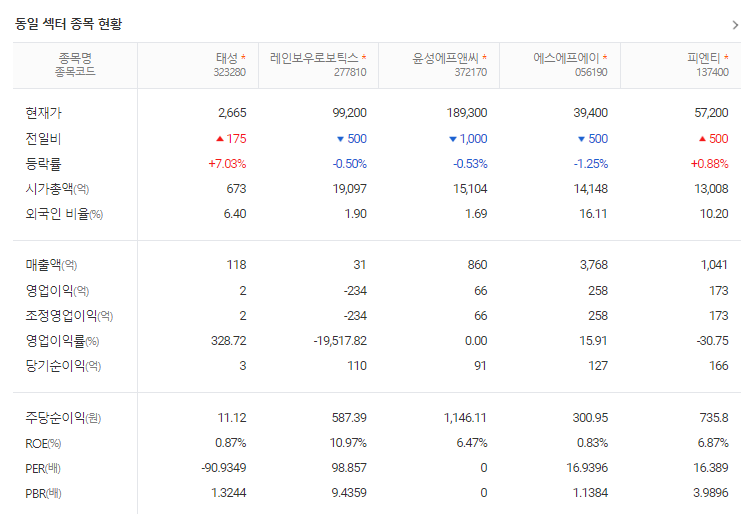Screen dimensions: 748x514
Task: Click the 전일비 row label
Action: click(43, 139)
